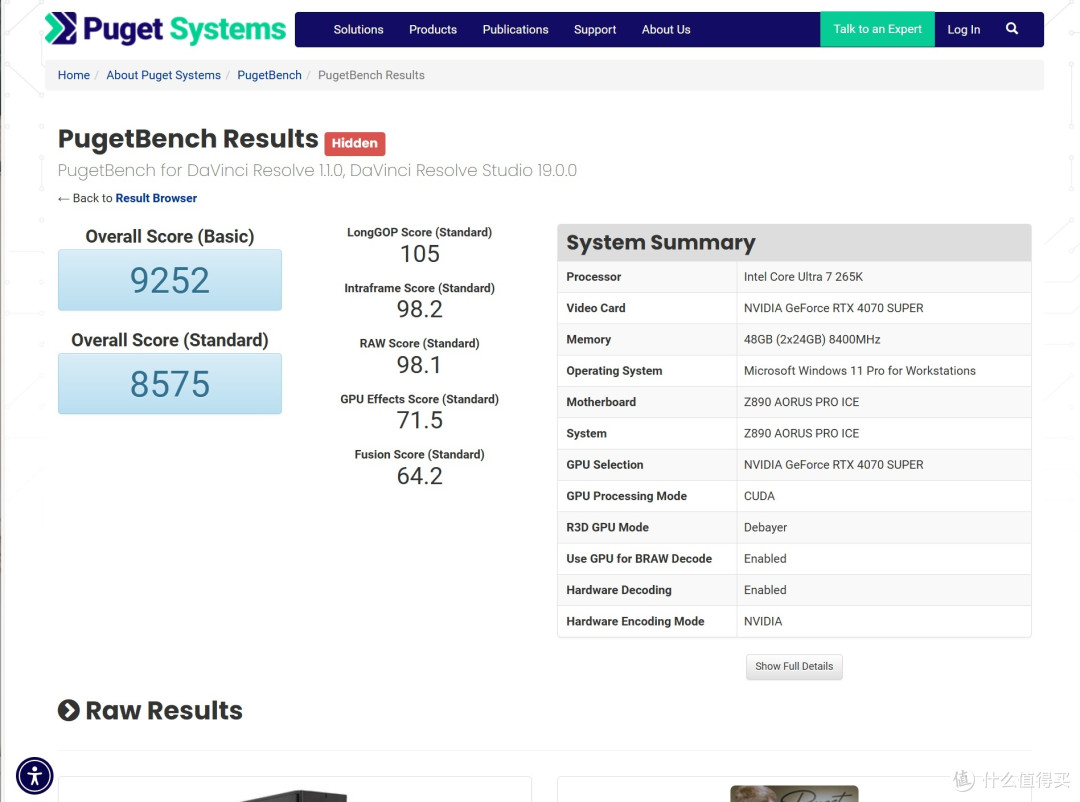Open the Solutions menu
This screenshot has width=1080, height=802.
tap(358, 30)
